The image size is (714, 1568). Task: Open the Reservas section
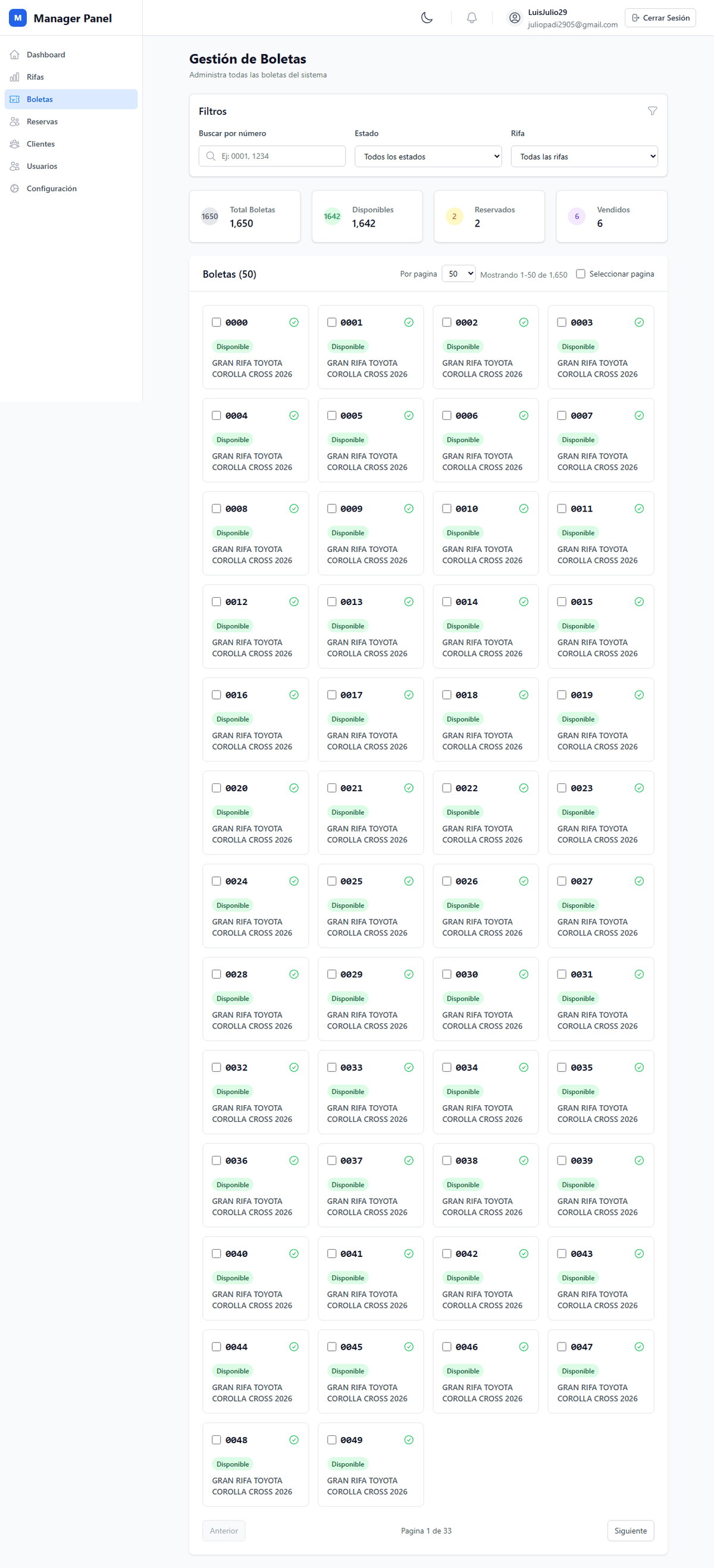tap(43, 121)
